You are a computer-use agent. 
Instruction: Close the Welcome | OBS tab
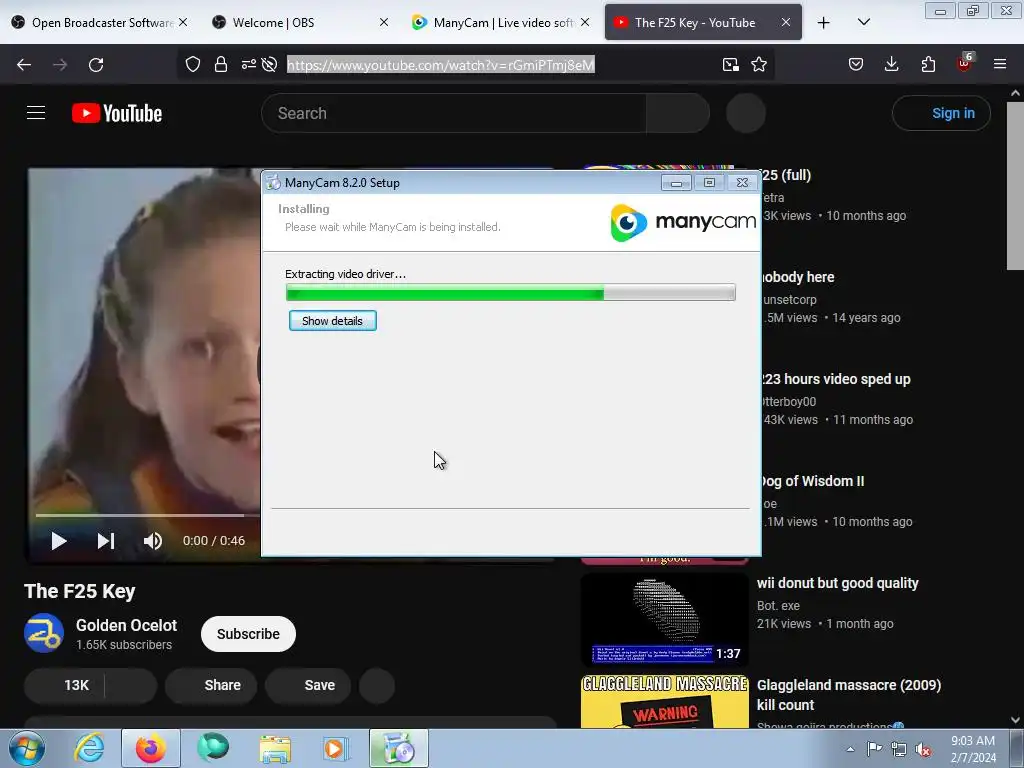384,22
